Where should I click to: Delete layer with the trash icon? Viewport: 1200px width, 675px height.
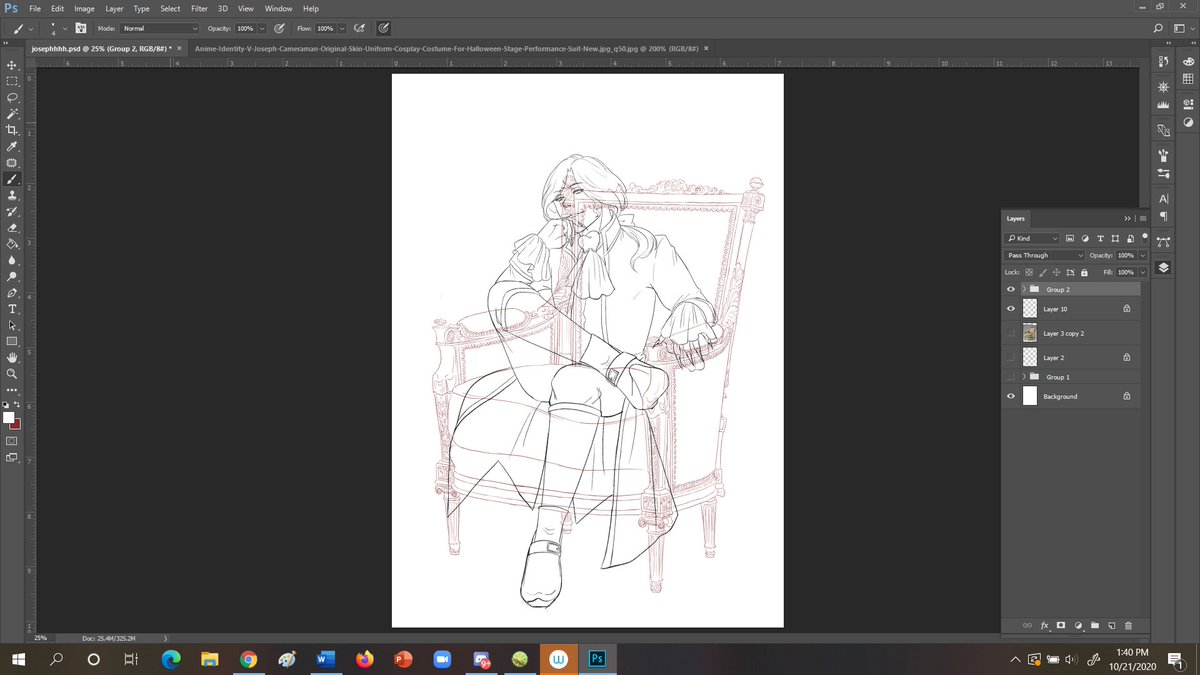(1128, 625)
